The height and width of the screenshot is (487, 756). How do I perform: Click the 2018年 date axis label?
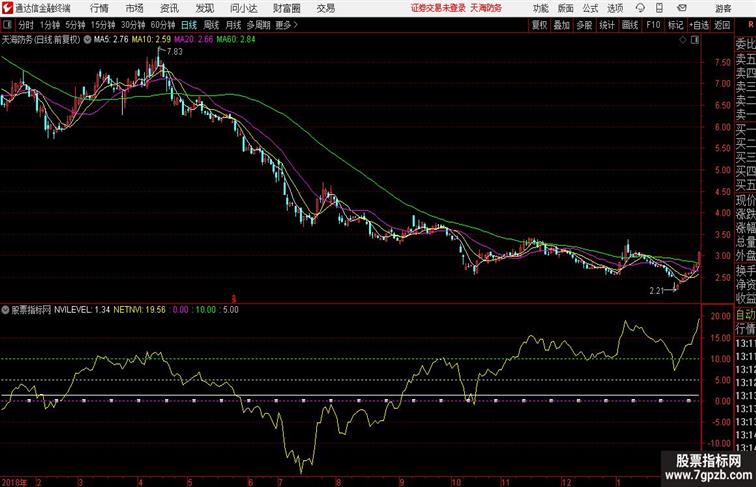coord(14,482)
